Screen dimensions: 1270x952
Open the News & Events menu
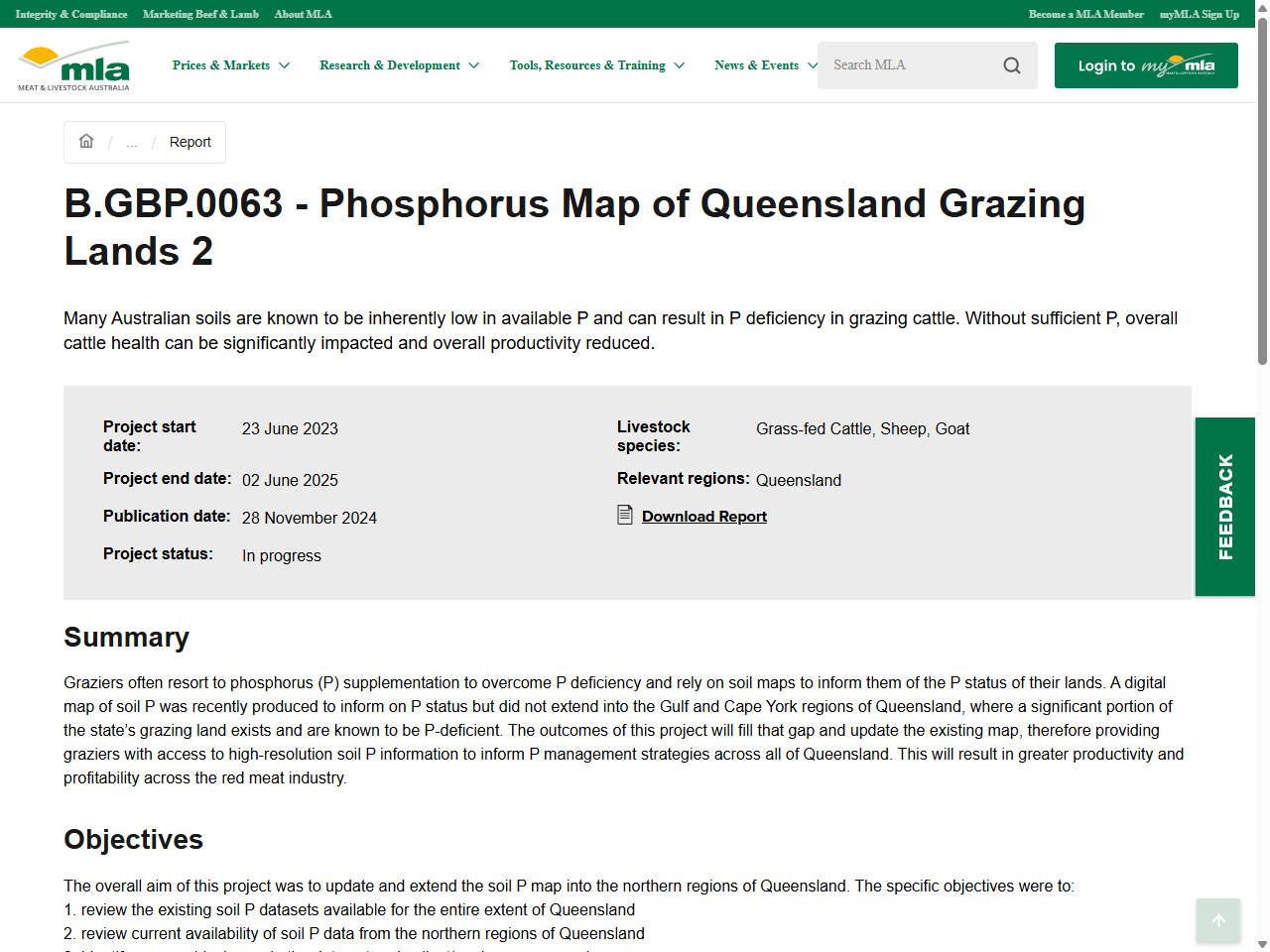coord(756,65)
